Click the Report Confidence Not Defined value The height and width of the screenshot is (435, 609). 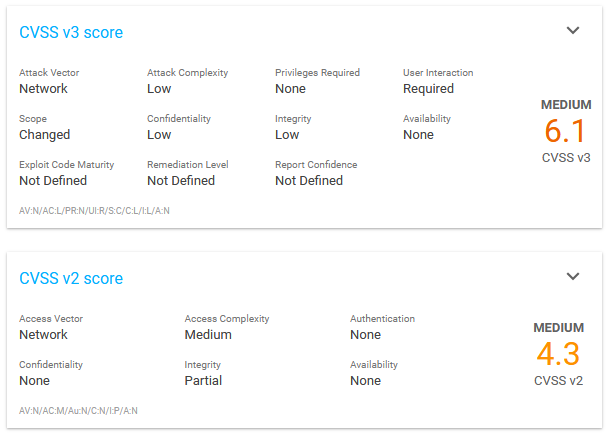coord(309,181)
